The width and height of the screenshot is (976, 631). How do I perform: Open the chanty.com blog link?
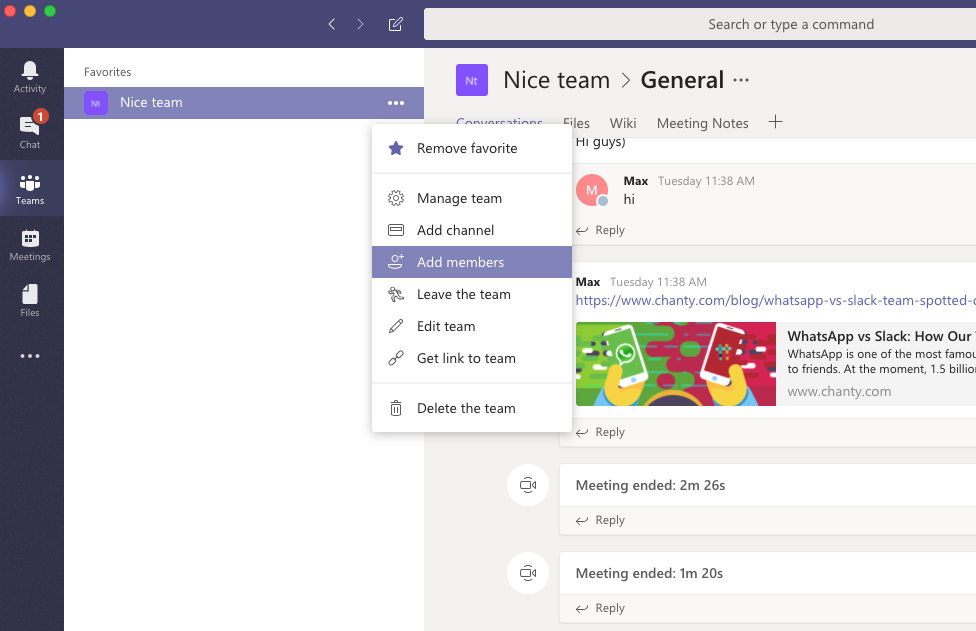(775, 301)
